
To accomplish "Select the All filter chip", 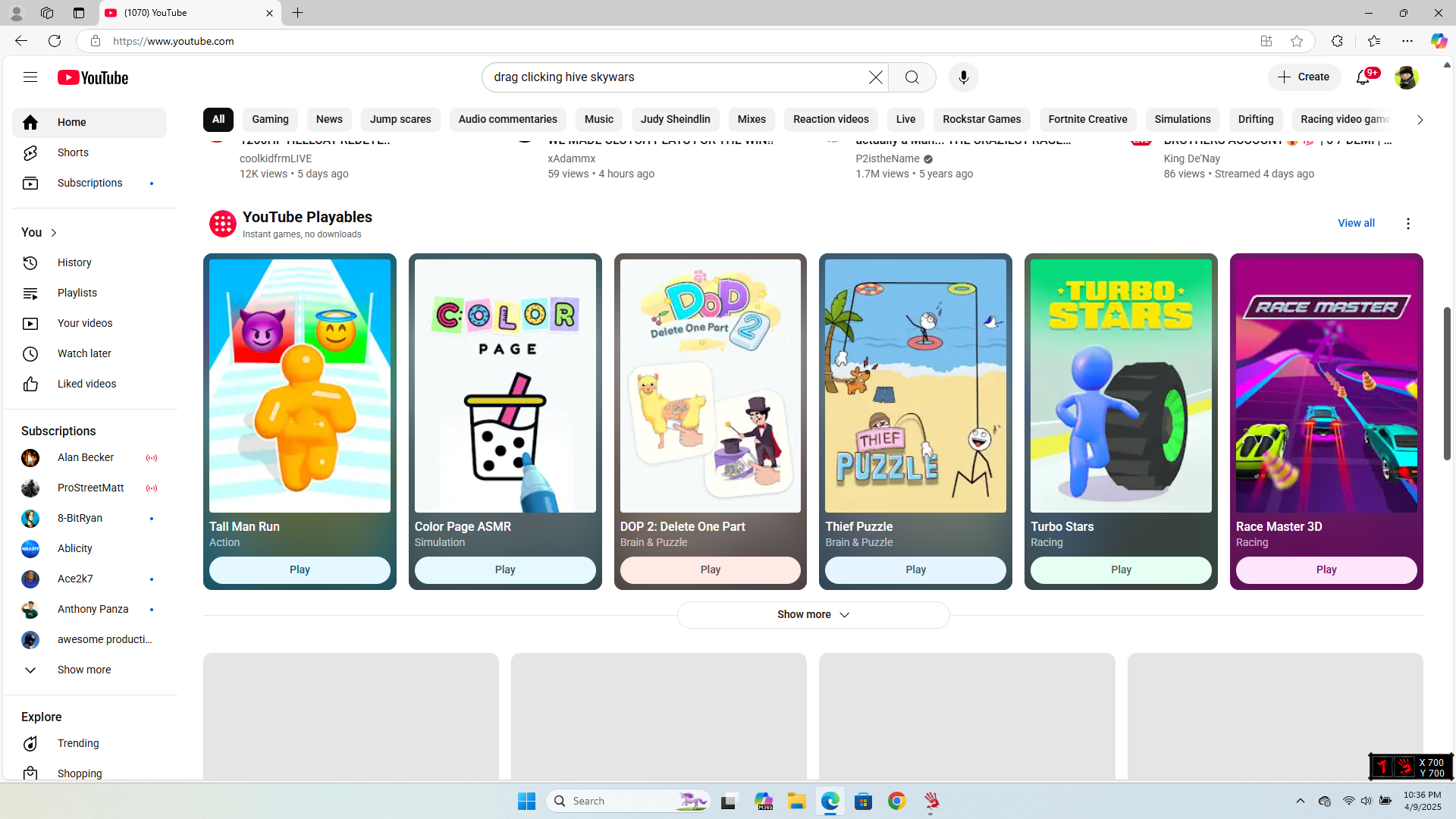I will pyautogui.click(x=218, y=119).
